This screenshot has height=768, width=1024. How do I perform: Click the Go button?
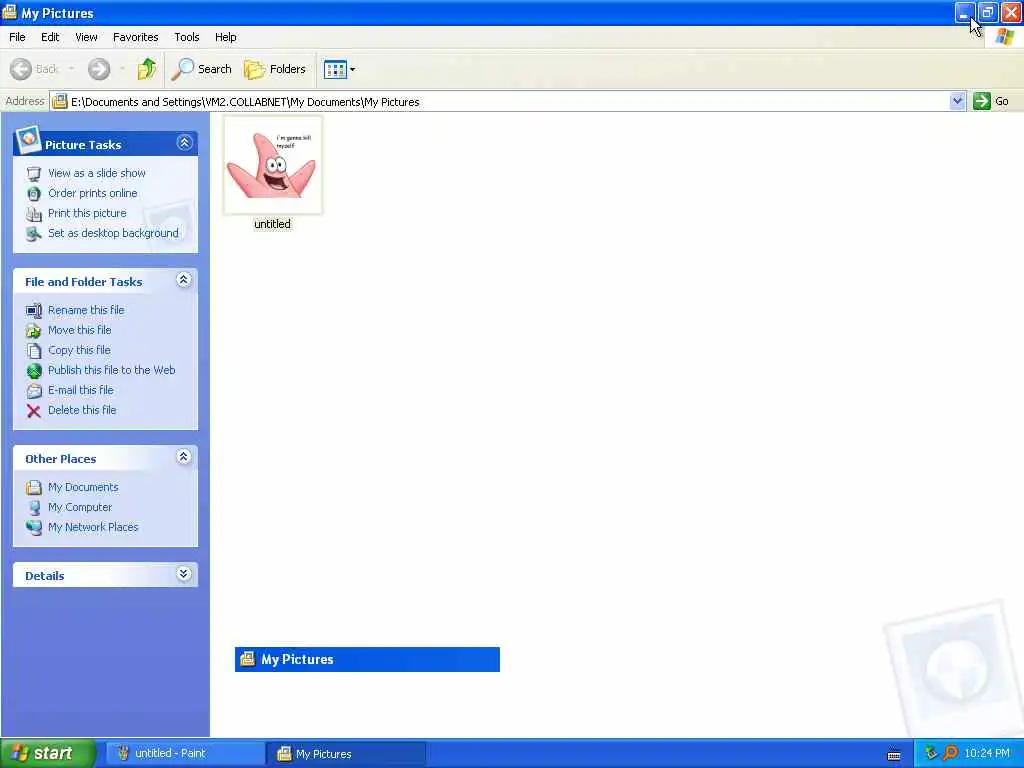coord(991,101)
